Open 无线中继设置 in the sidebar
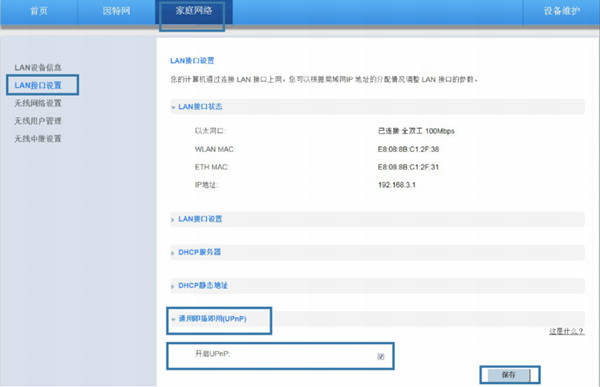The width and height of the screenshot is (600, 387). [38, 139]
